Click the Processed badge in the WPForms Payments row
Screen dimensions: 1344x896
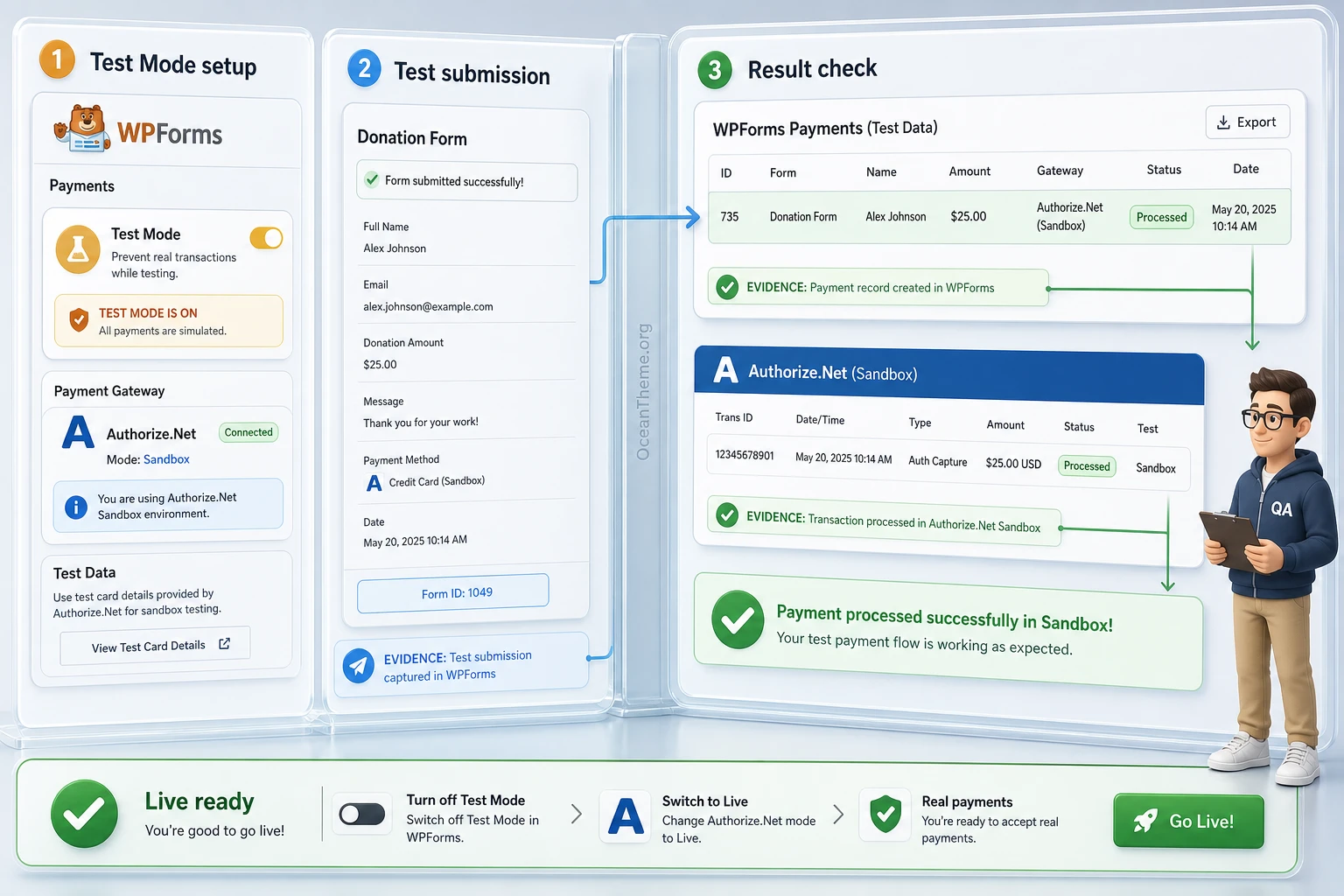[1161, 217]
